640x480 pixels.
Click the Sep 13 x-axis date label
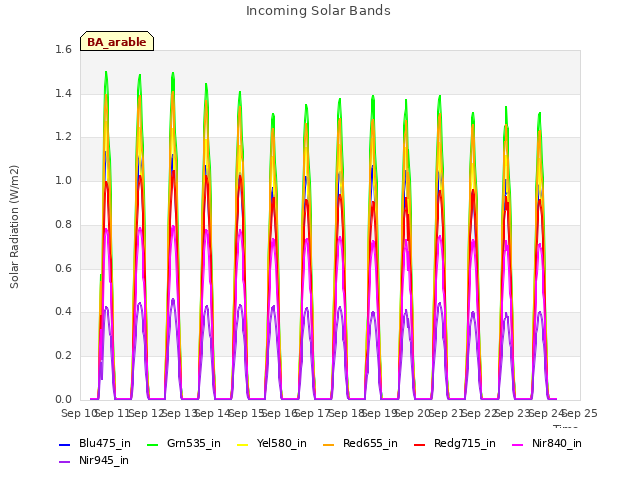180,413
